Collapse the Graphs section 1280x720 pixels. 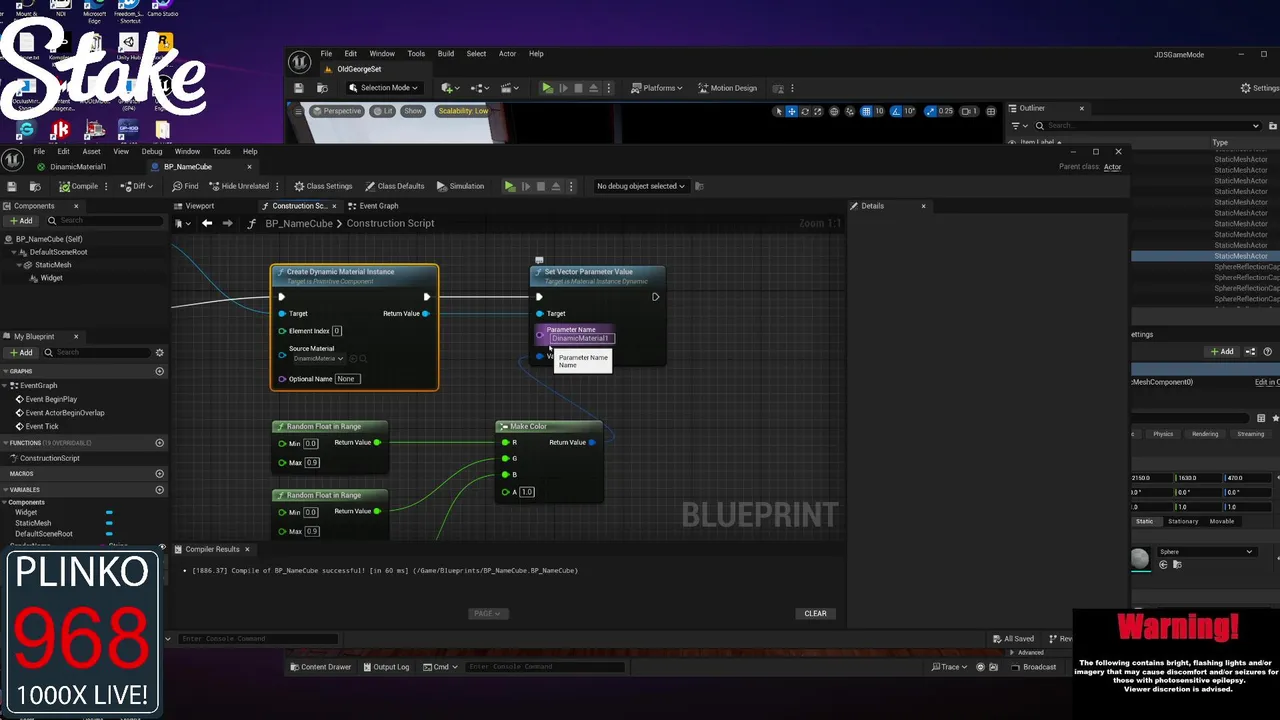(x=5, y=371)
